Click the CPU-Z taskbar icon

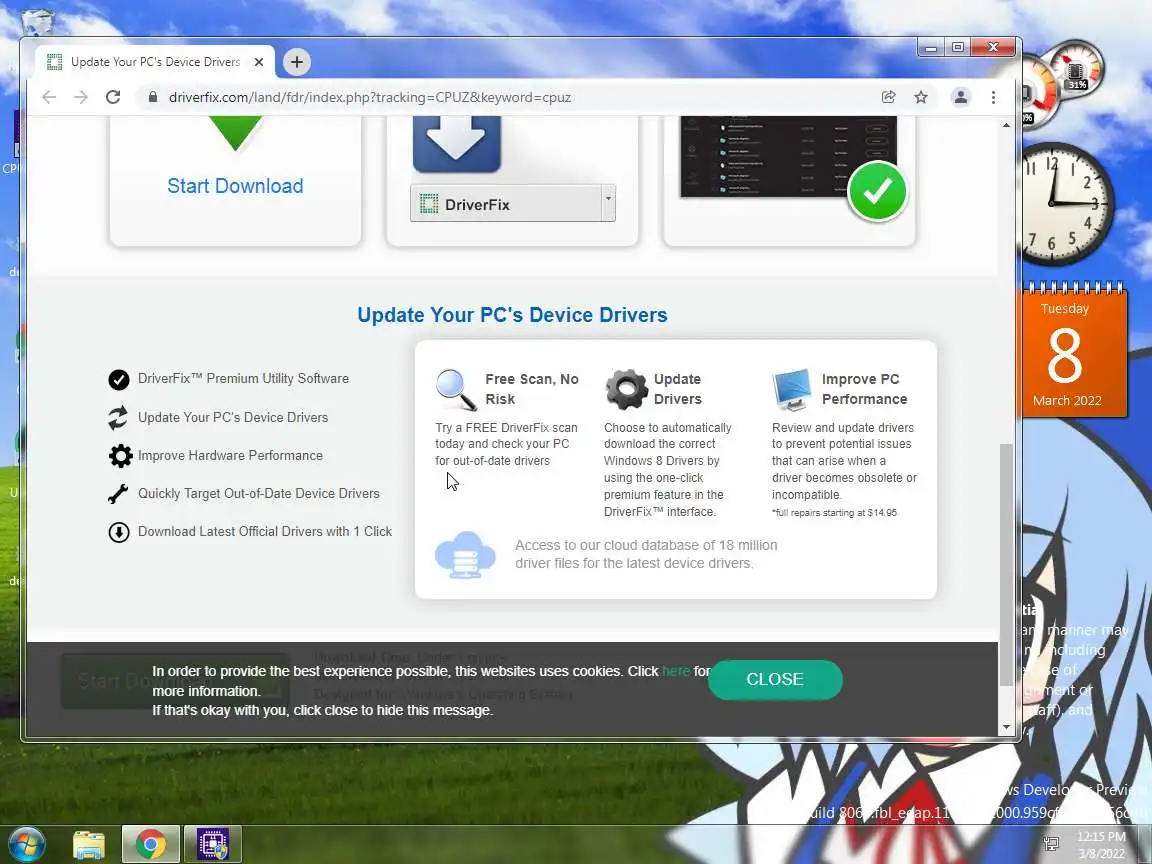point(213,845)
